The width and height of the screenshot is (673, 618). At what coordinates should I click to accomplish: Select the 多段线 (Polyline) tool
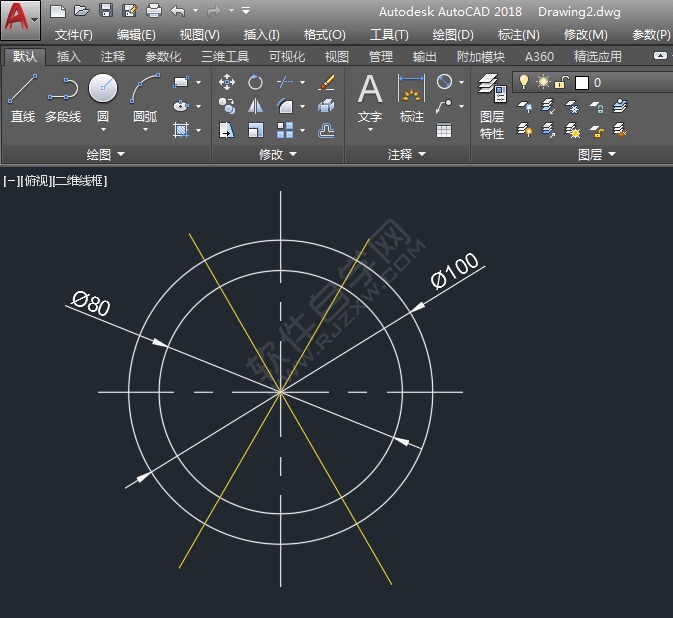tap(62, 99)
